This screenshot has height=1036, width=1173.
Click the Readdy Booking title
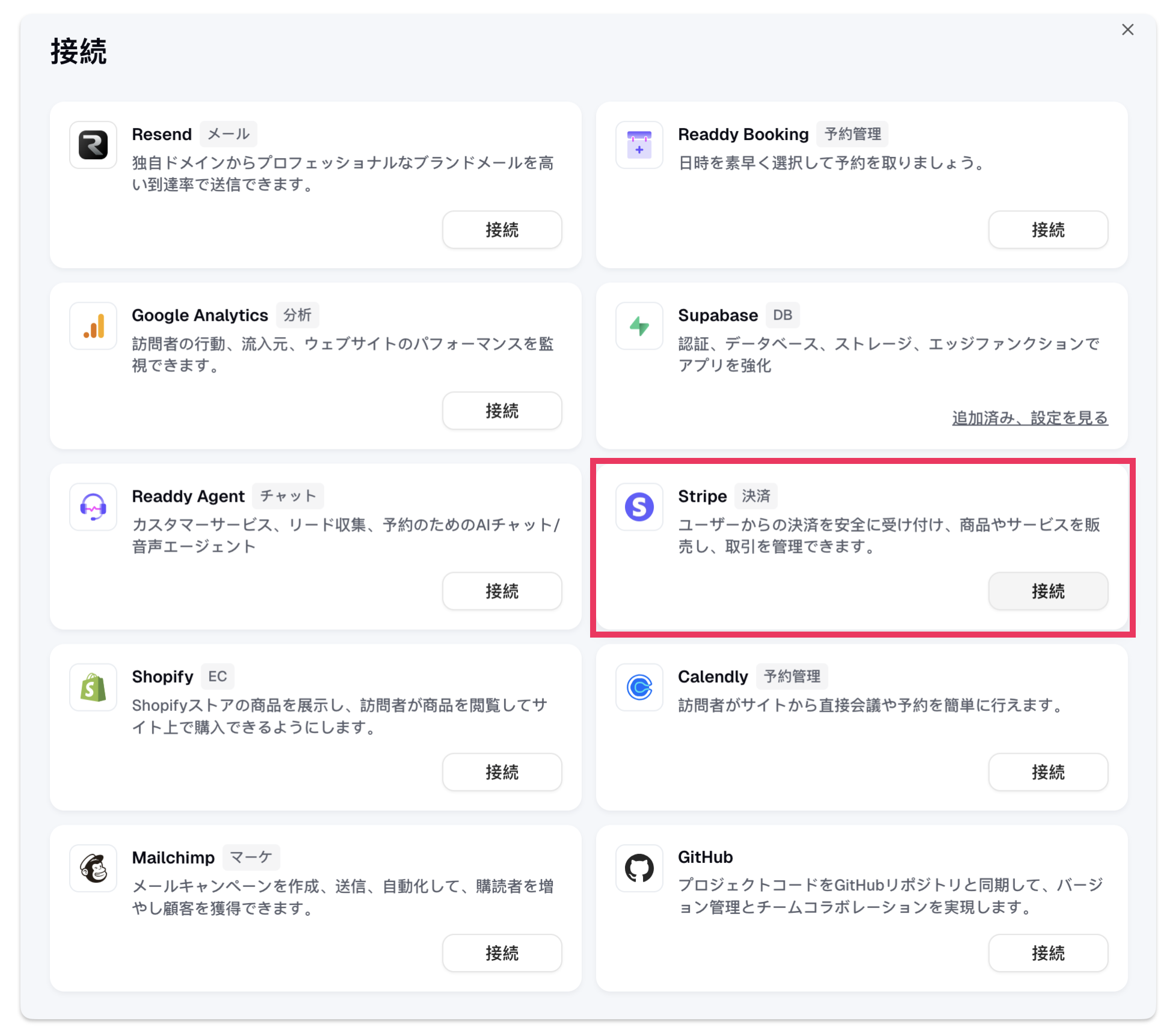pyautogui.click(x=743, y=134)
